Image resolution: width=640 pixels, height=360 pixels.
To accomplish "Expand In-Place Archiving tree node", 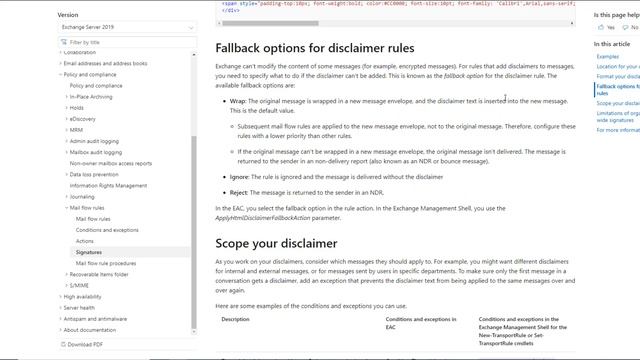I will (x=67, y=97).
